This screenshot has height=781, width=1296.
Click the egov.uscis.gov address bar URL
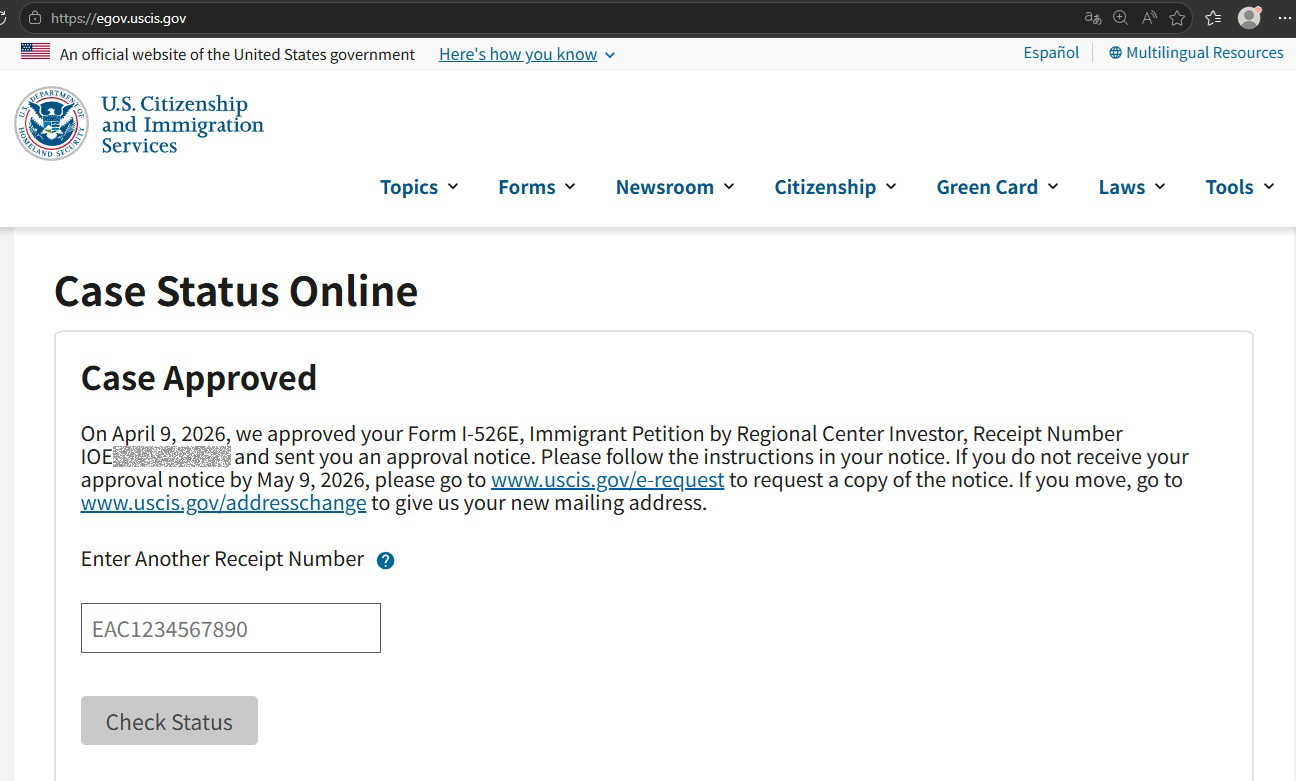tap(118, 18)
